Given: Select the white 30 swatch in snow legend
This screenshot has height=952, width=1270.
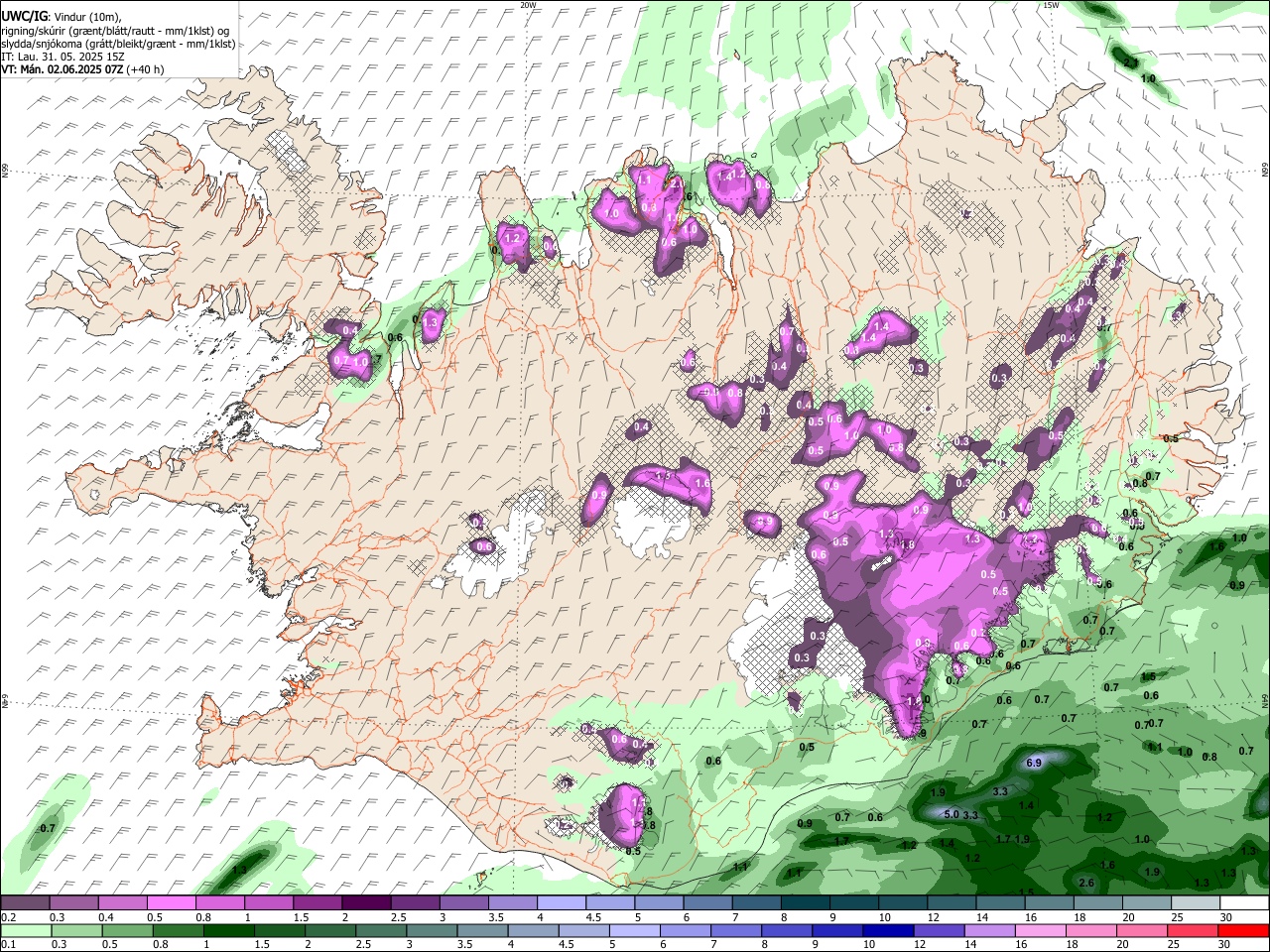Looking at the screenshot, I should tap(1244, 903).
